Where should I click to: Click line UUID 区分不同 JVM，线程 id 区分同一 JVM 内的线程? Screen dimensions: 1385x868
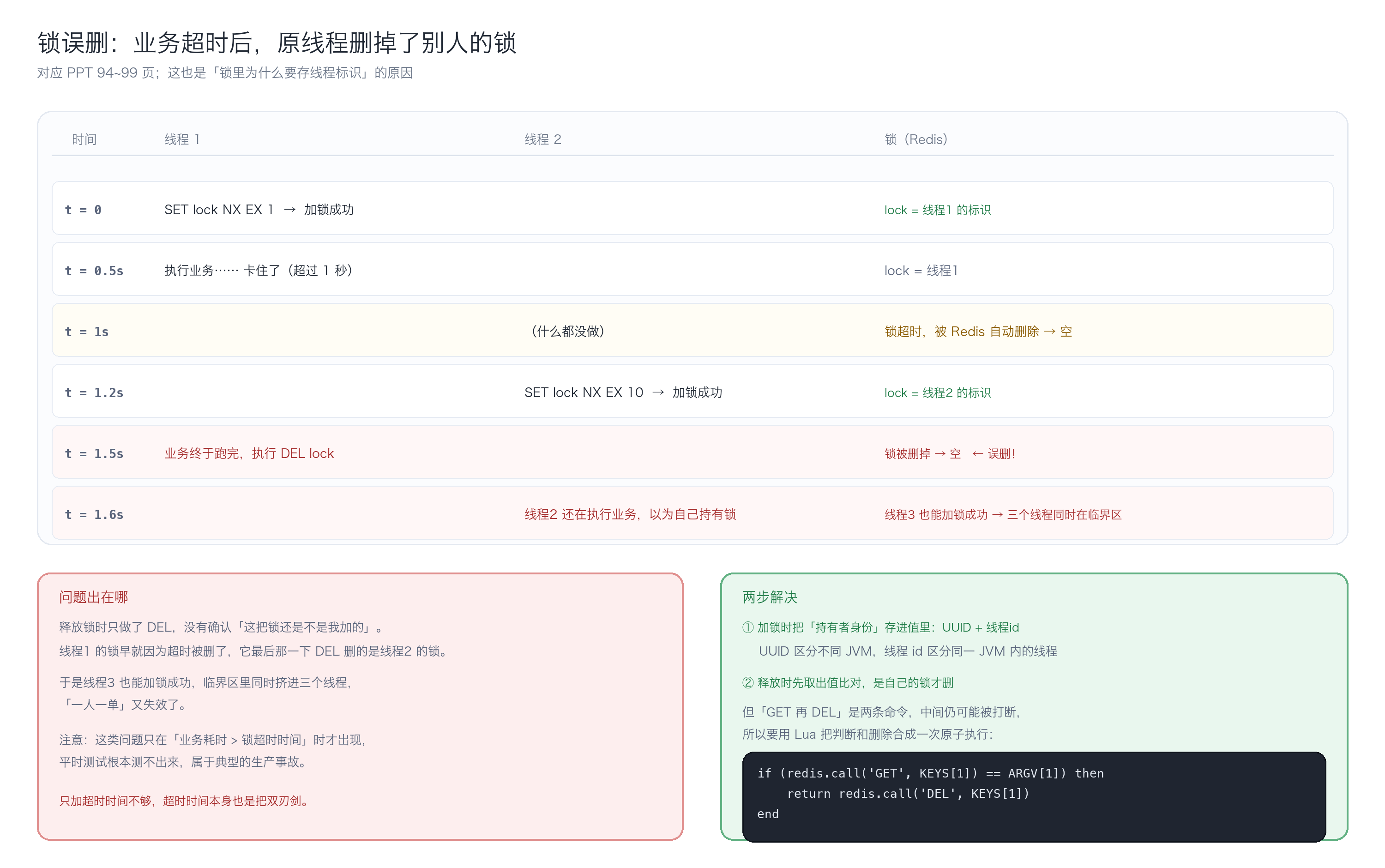(908, 651)
